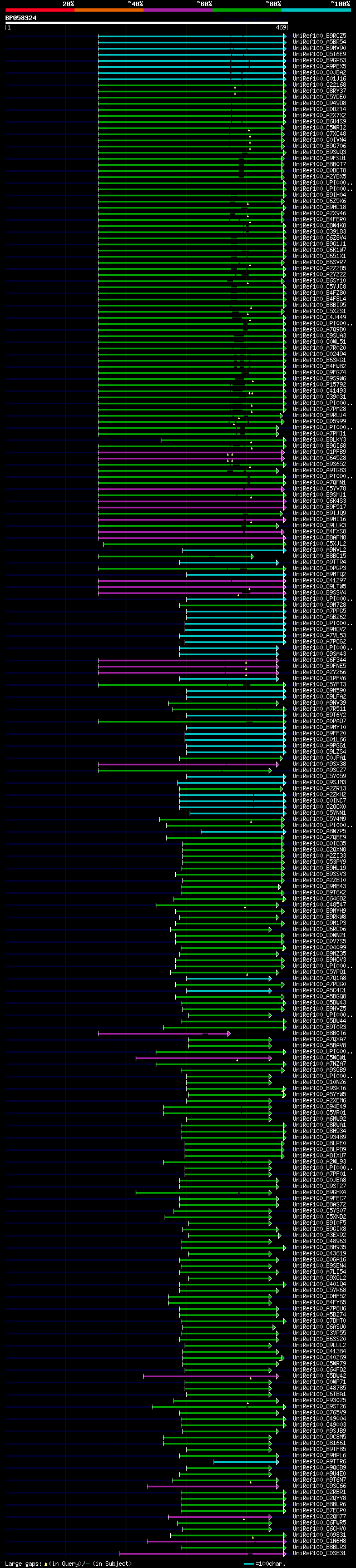Click the orange 40% identity legend segment
Viewport: 356px width, 1568px height.
pos(109,10)
